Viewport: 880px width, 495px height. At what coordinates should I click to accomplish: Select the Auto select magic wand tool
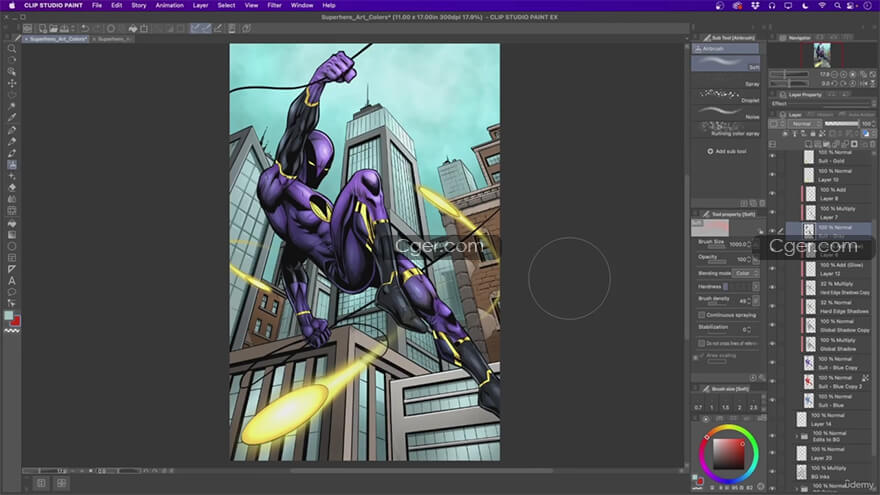(x=12, y=106)
